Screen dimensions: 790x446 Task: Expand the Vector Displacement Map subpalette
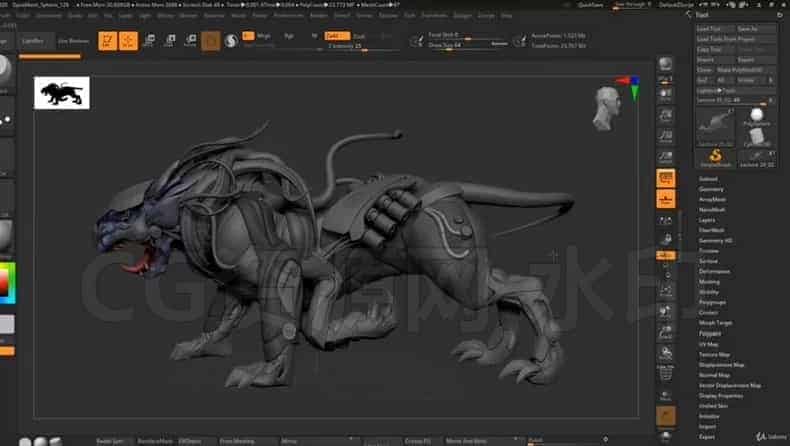click(x=730, y=386)
